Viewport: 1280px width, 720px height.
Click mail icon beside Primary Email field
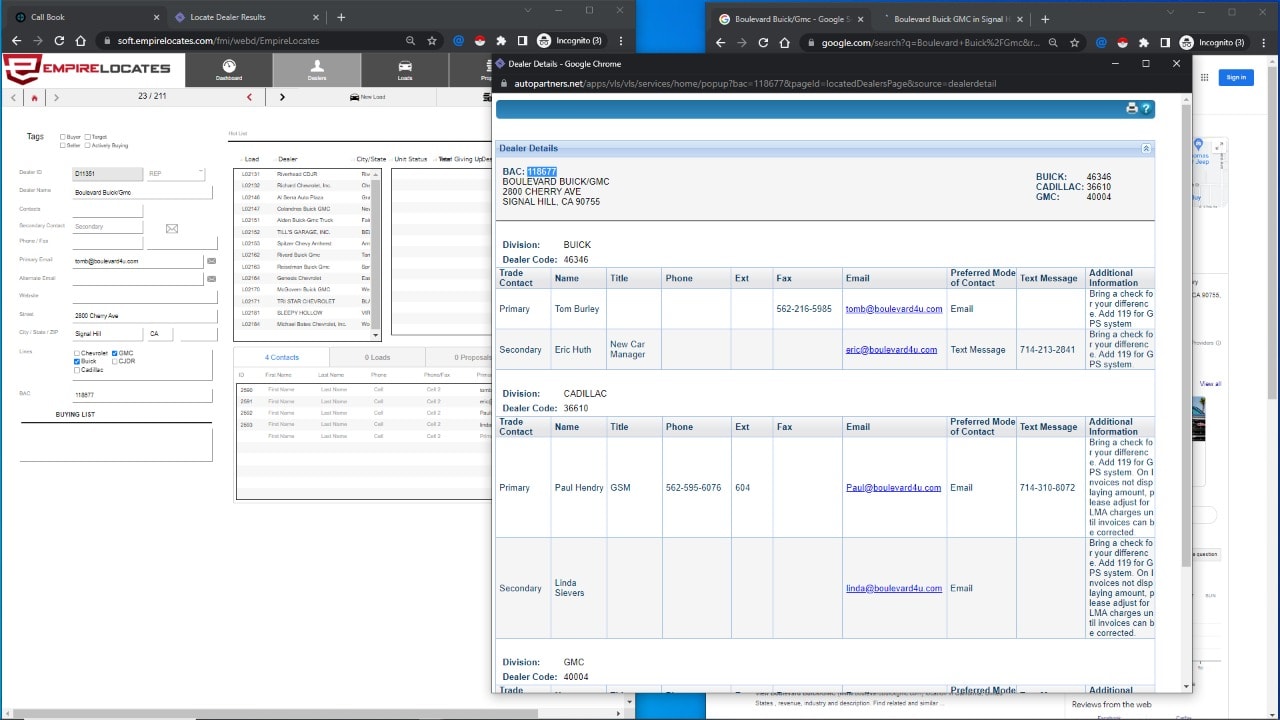(211, 261)
